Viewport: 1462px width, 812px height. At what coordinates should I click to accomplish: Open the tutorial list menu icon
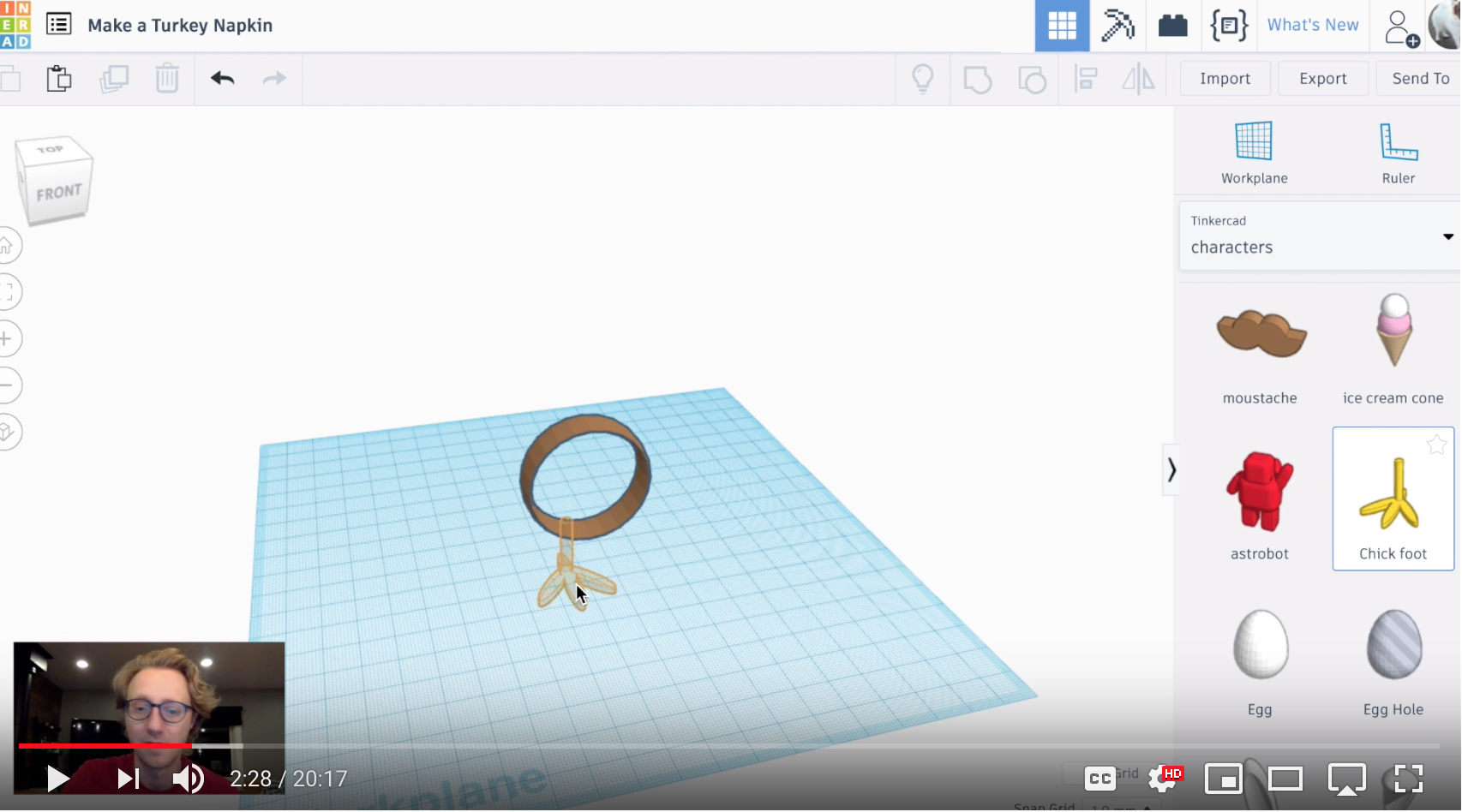click(x=58, y=25)
